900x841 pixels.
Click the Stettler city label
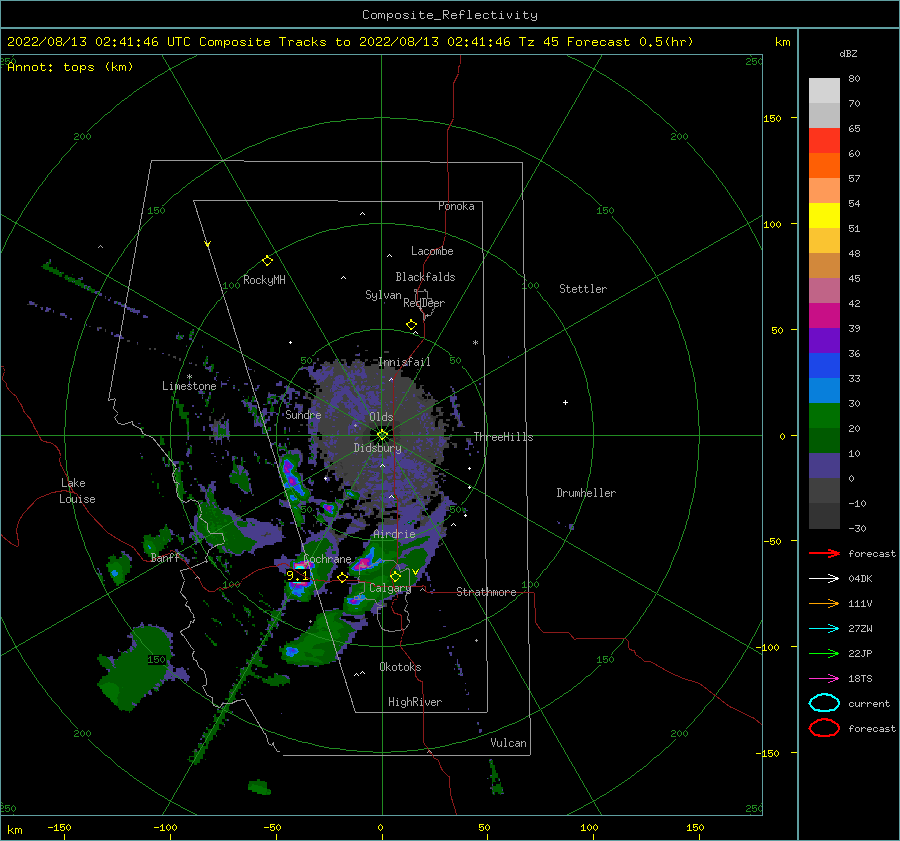(x=583, y=289)
